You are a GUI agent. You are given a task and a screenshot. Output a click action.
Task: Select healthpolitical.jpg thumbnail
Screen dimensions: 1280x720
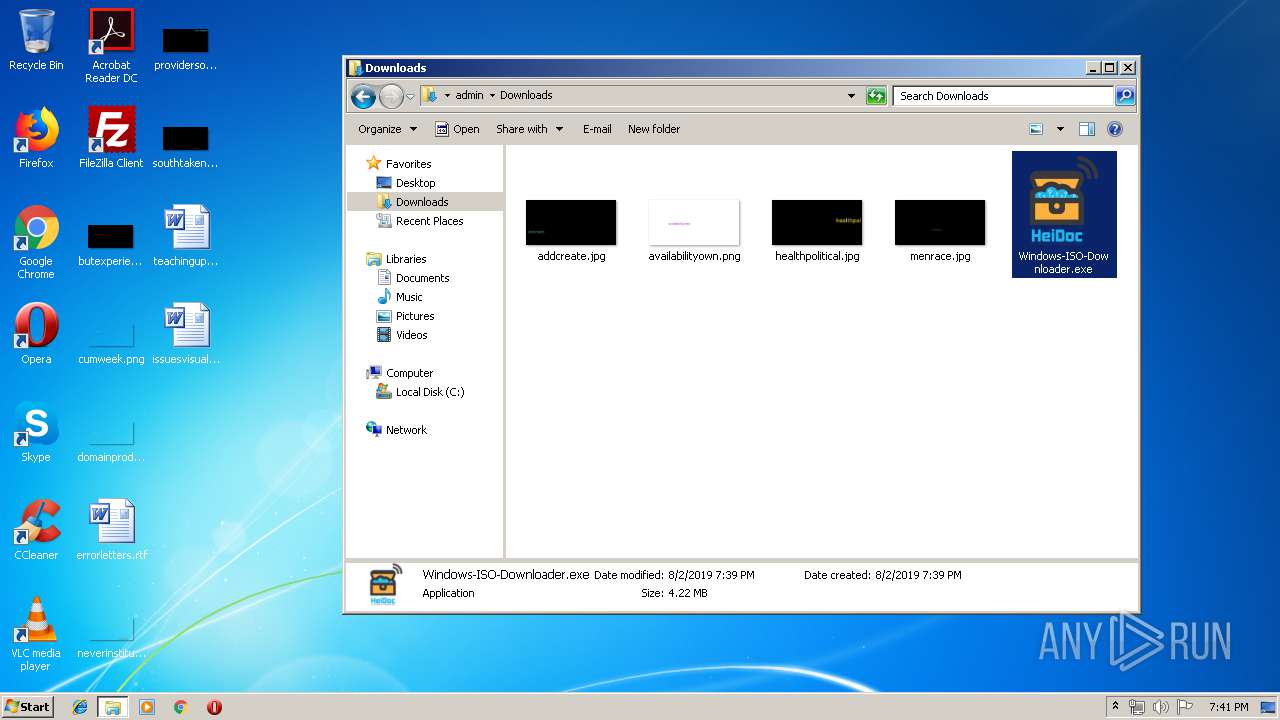click(x=817, y=230)
